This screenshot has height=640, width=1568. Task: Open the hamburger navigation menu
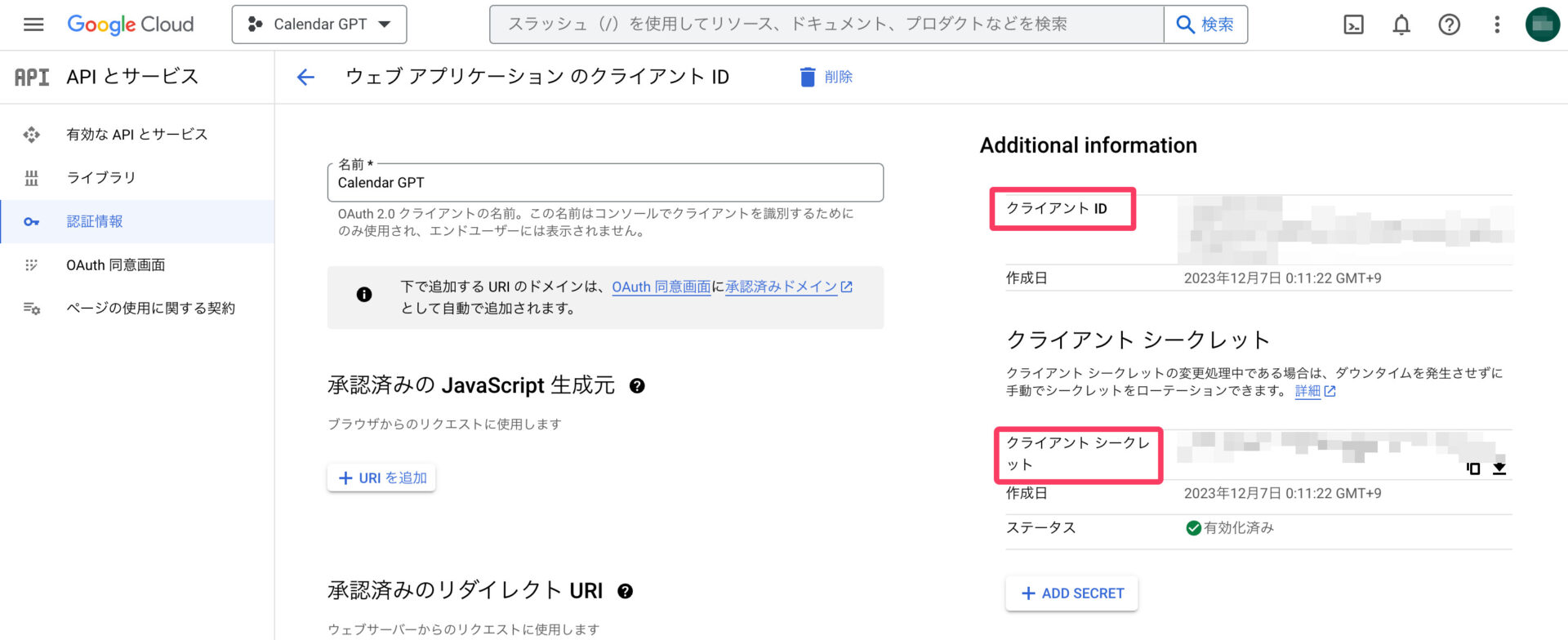[33, 24]
